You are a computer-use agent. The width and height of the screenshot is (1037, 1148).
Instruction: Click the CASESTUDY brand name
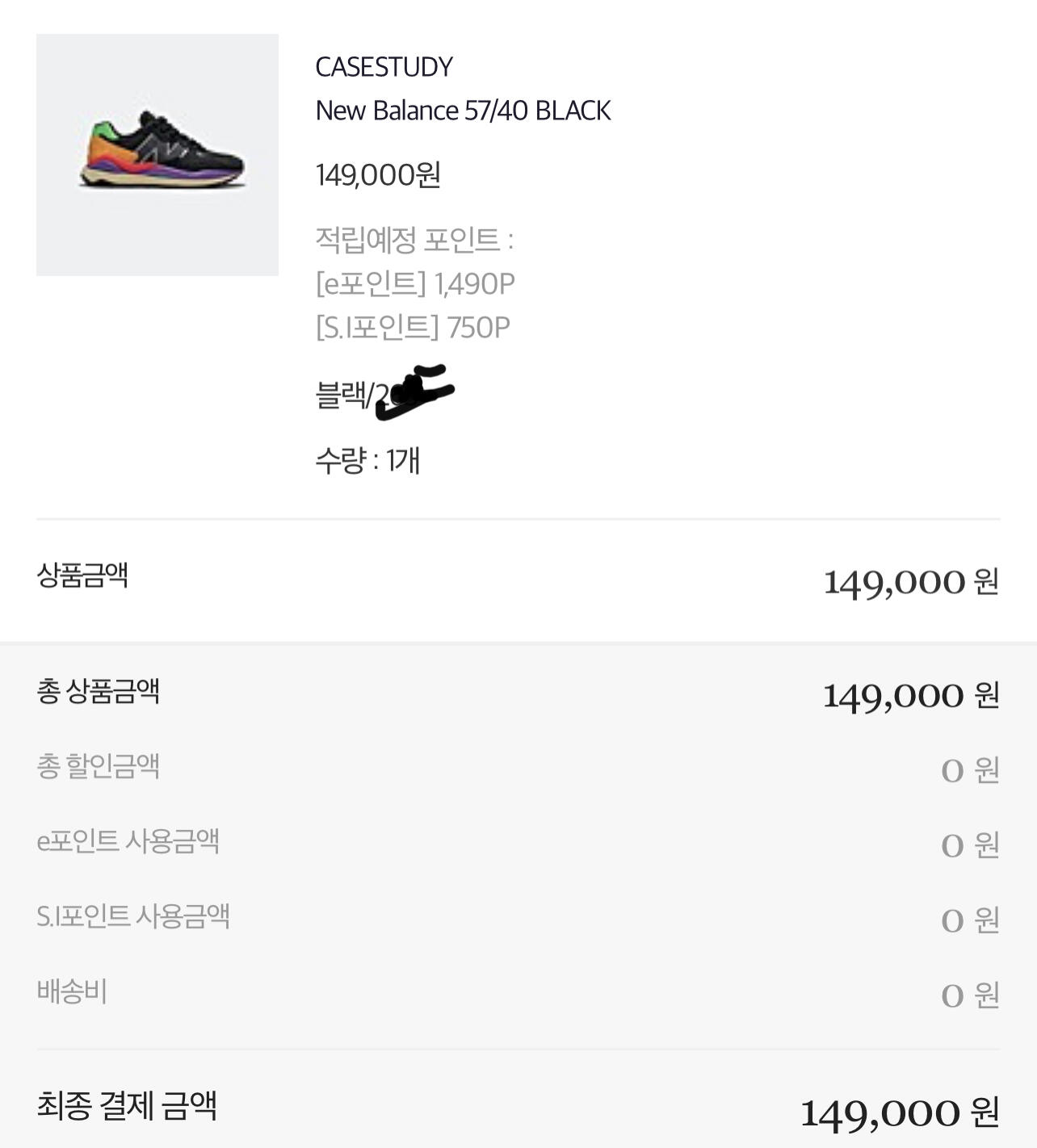pos(384,67)
